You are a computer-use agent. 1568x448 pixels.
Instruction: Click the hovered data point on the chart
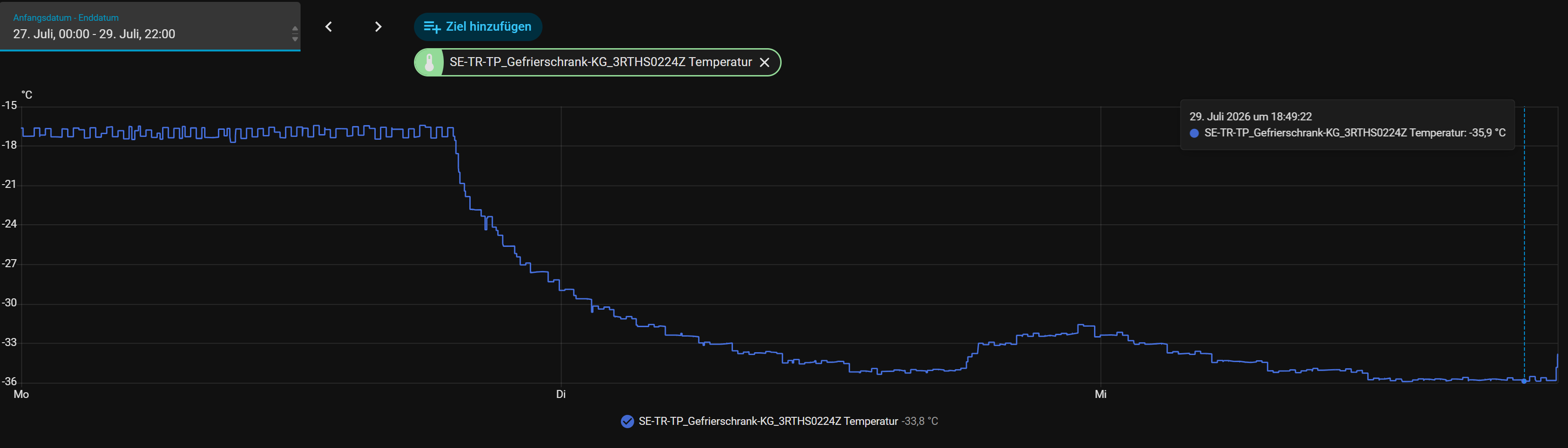pos(1524,381)
